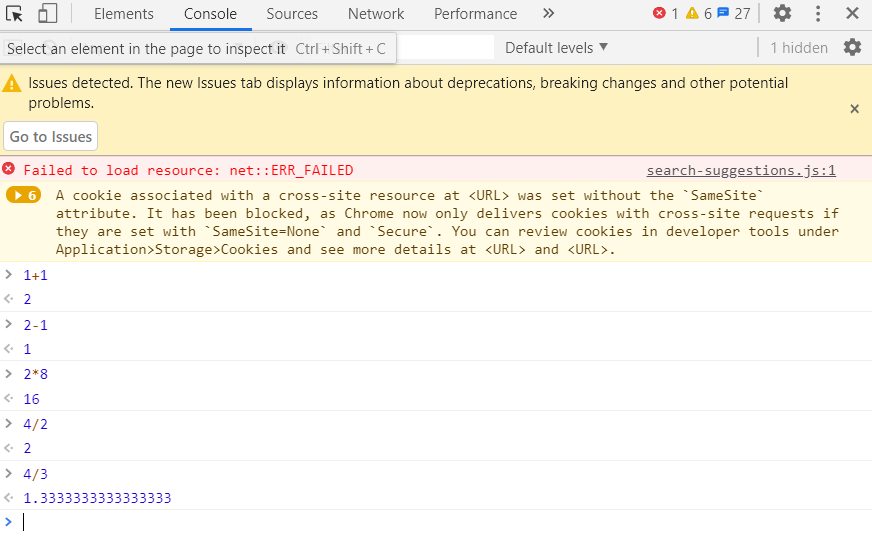
Task: Expand the grouped 6 cookie warnings
Action: 23,195
